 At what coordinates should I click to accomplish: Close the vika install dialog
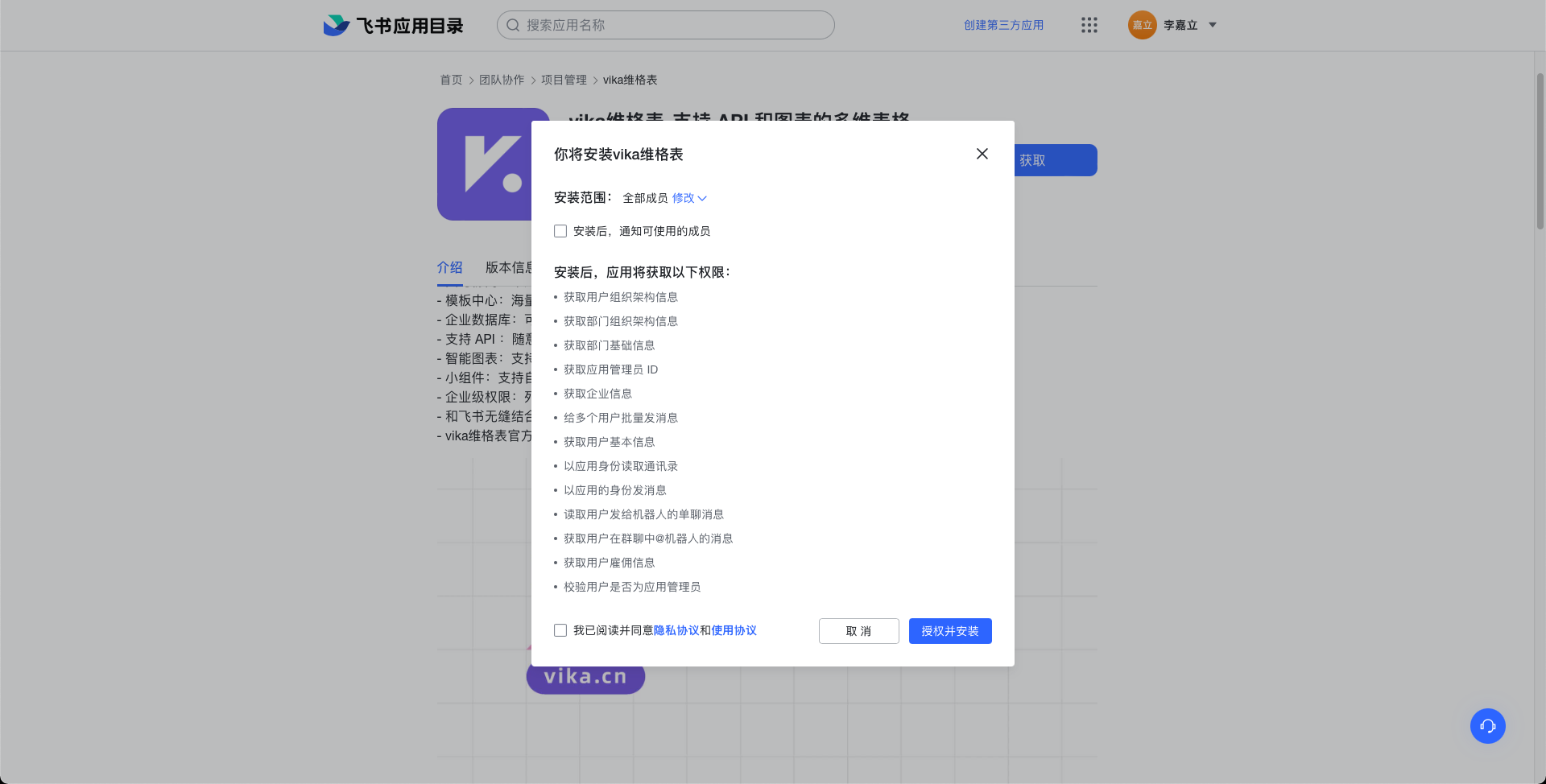(x=982, y=154)
